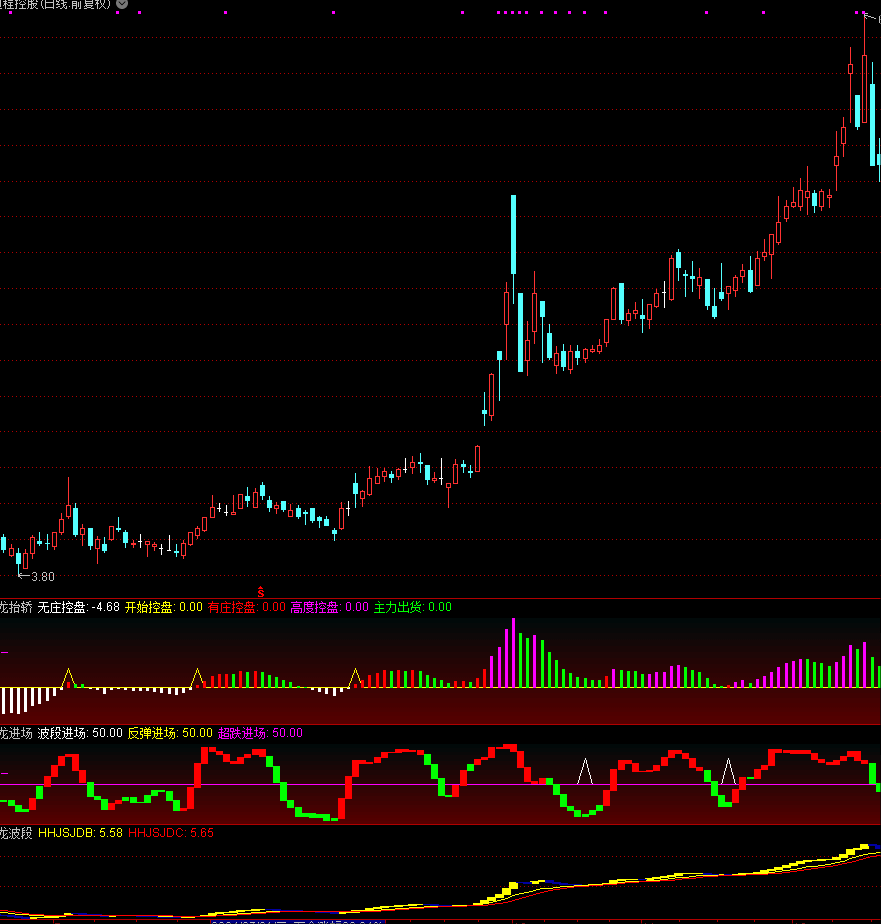
Task: Select the HHJSJDC red indicator label
Action: pyautogui.click(x=171, y=832)
